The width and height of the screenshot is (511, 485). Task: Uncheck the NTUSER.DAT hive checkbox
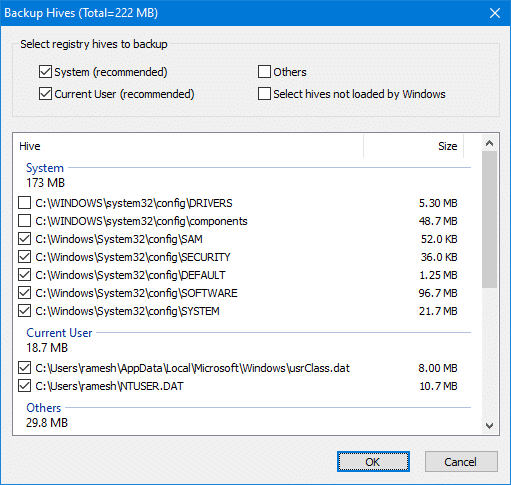pyautogui.click(x=25, y=386)
